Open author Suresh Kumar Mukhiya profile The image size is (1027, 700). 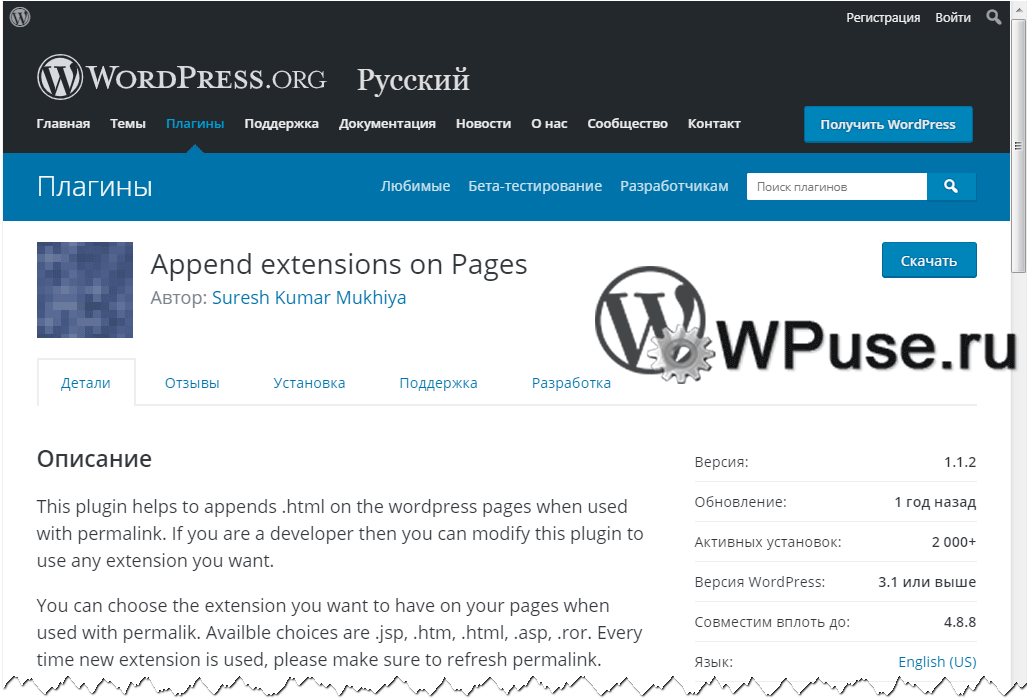pos(309,297)
